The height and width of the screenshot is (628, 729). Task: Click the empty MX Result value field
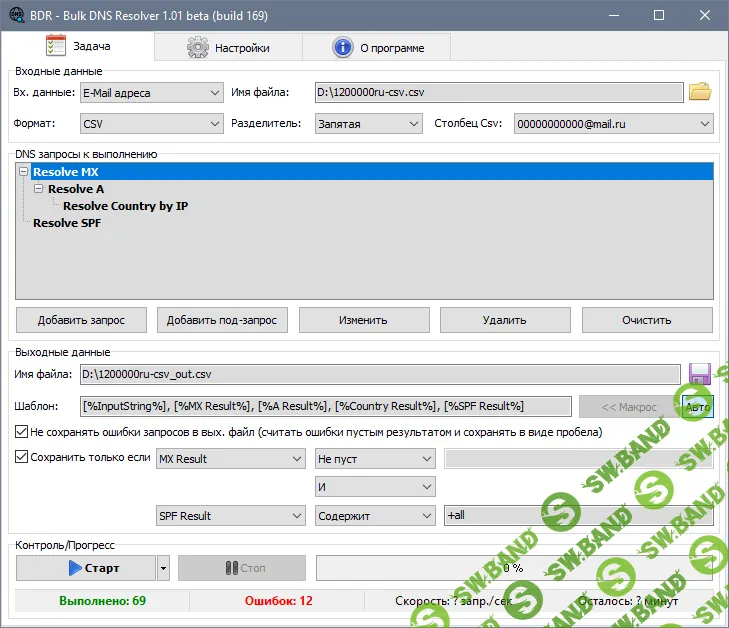[x=579, y=459]
